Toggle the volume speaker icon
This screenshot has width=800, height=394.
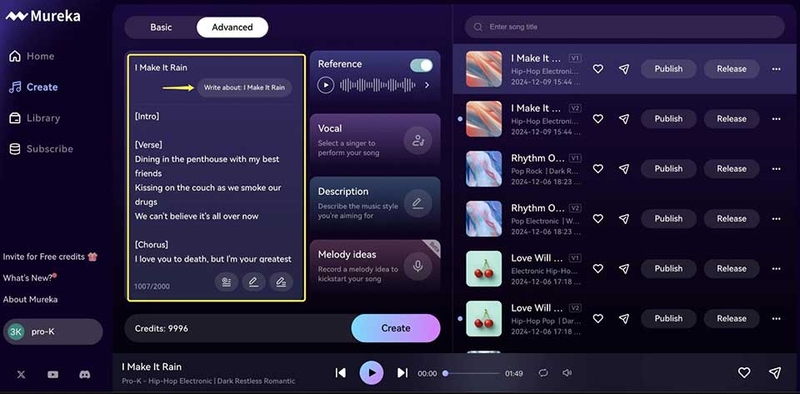tap(567, 373)
